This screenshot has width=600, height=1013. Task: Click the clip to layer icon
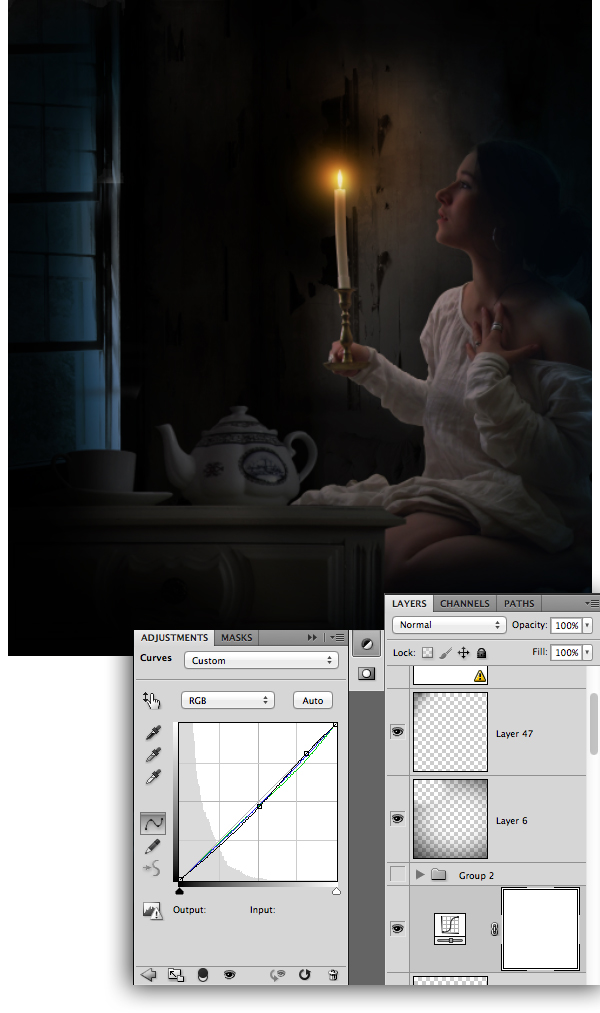click(203, 975)
